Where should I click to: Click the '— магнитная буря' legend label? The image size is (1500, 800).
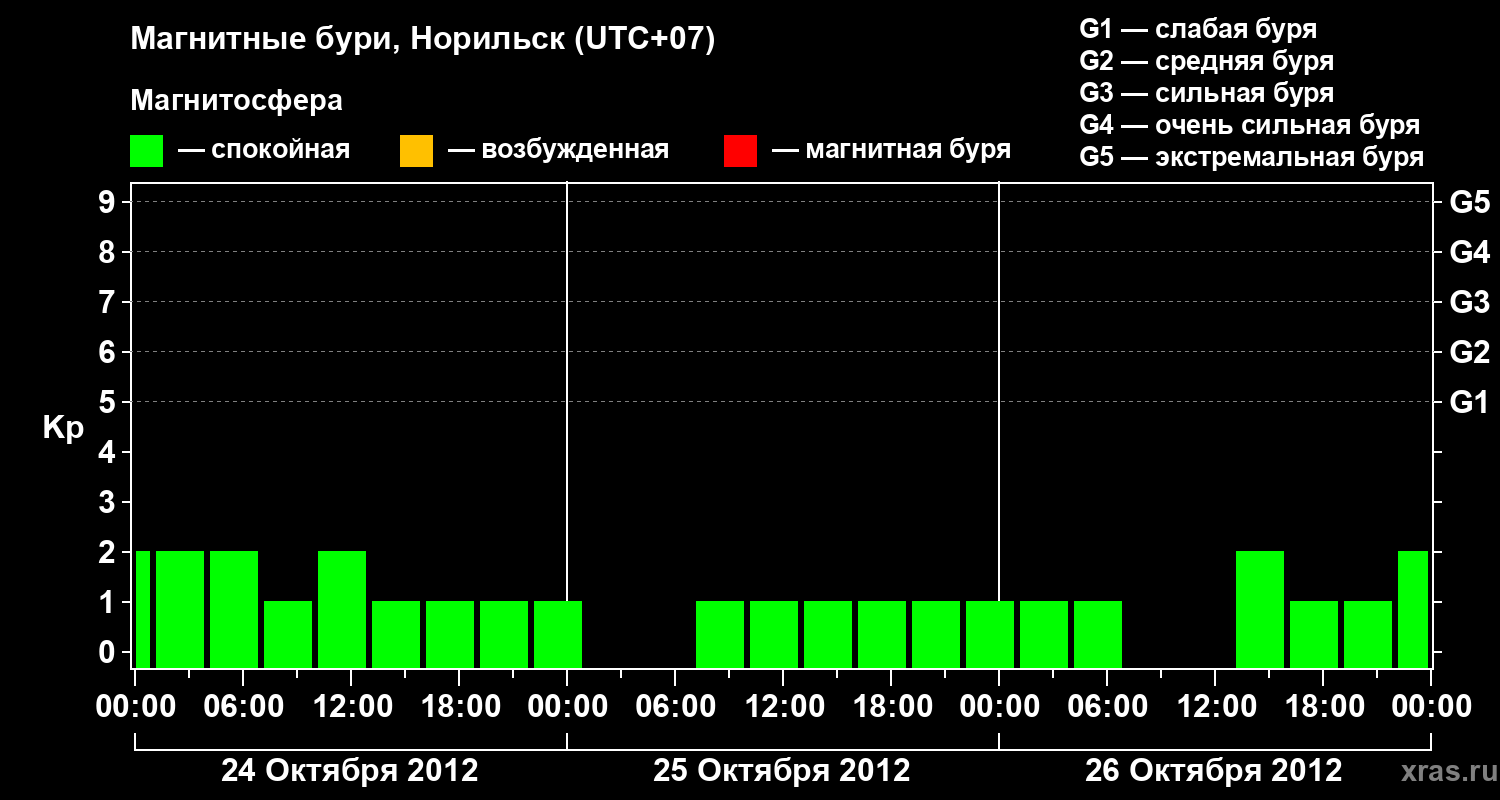point(891,151)
